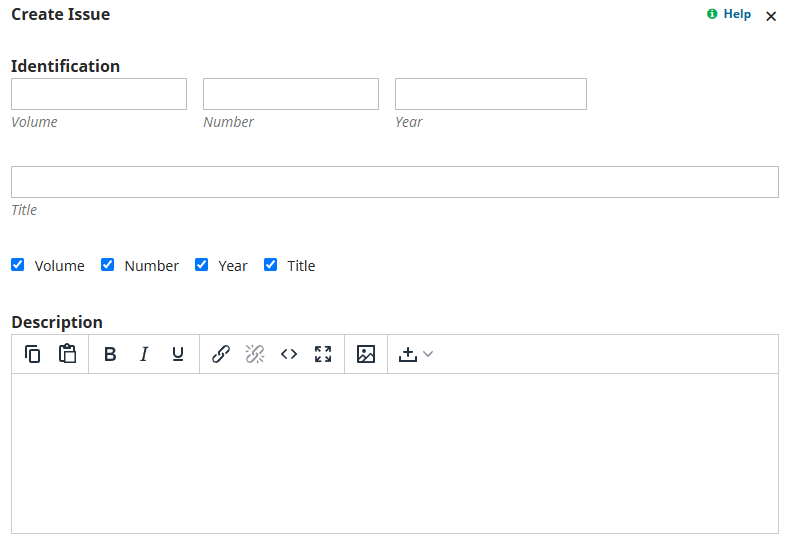Toggle Italic formatting
This screenshot has height=544, width=791.
tap(144, 354)
